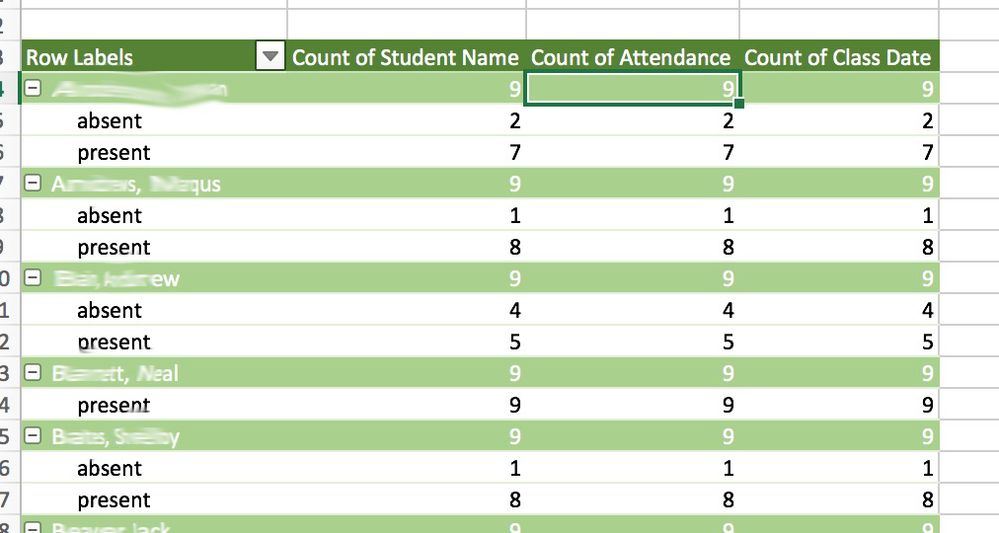Select the "present" label under Neal

click(x=113, y=405)
